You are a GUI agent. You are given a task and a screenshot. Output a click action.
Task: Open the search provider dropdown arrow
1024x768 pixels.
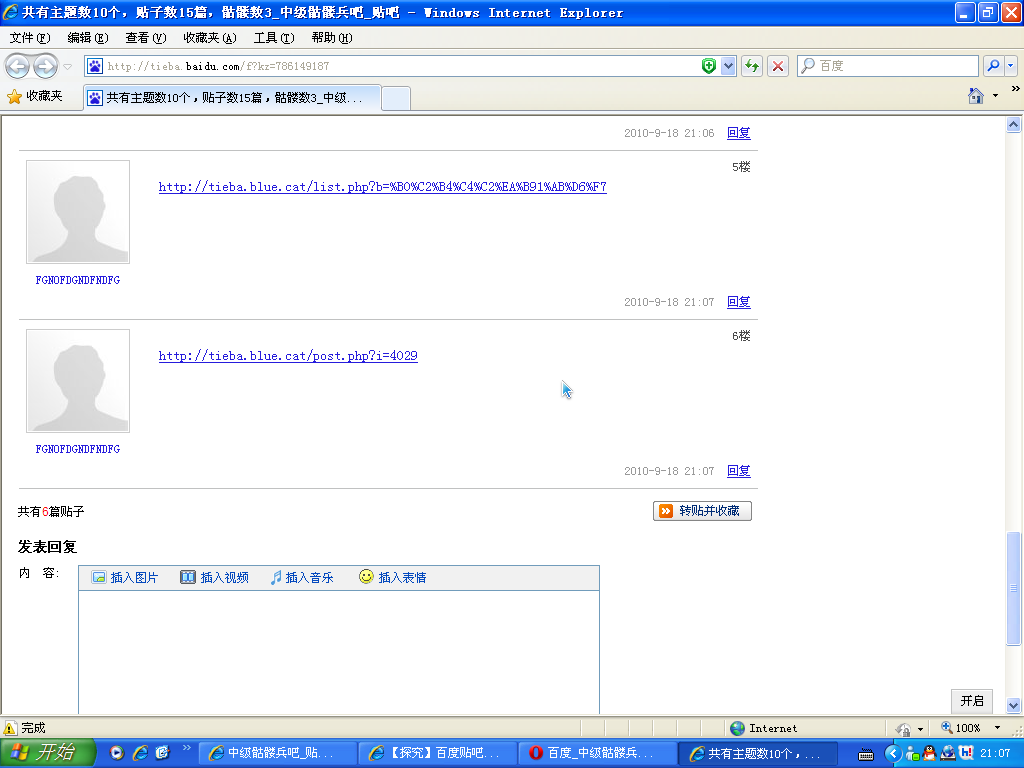click(x=1011, y=66)
